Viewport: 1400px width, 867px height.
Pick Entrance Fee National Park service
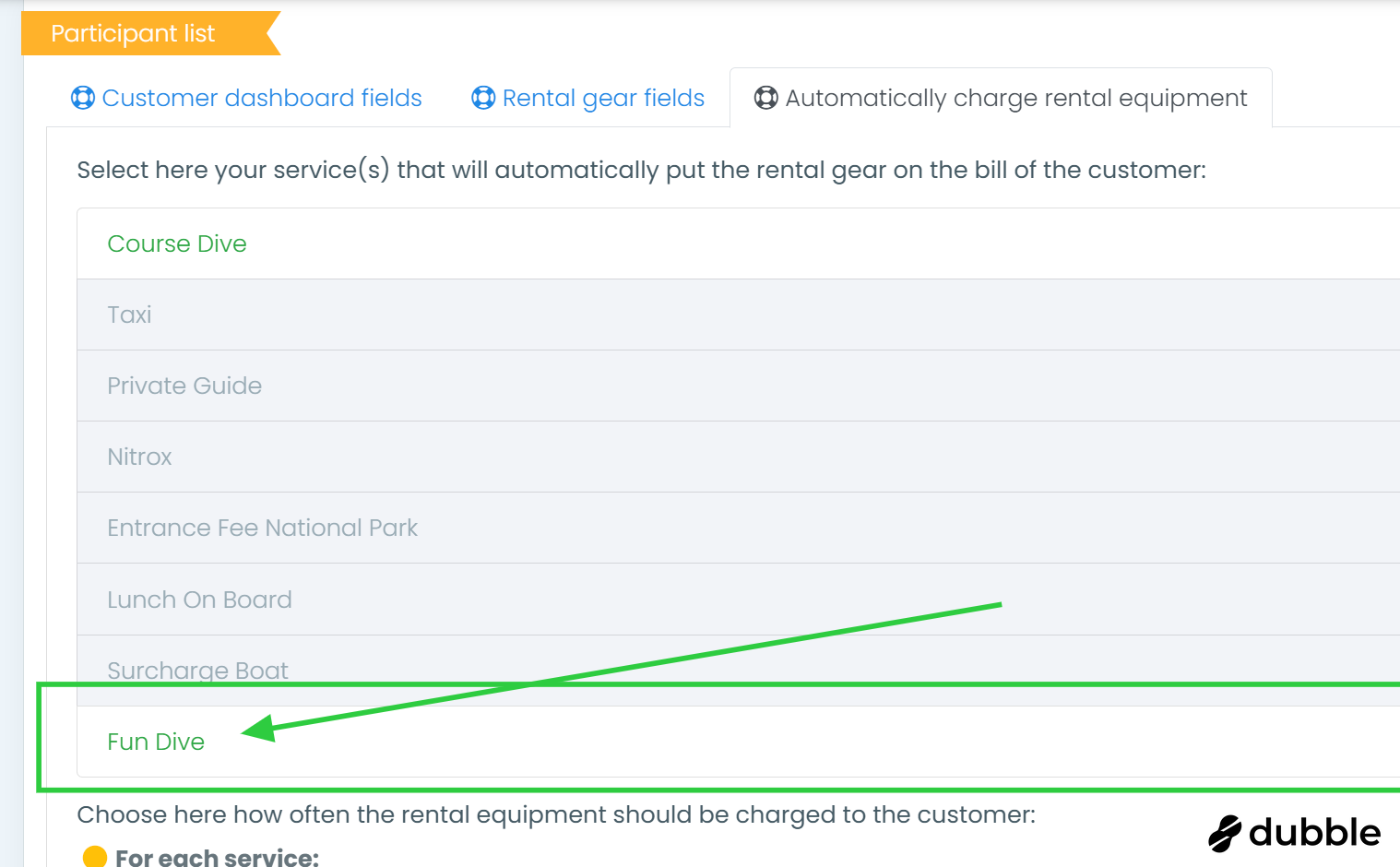coord(262,528)
